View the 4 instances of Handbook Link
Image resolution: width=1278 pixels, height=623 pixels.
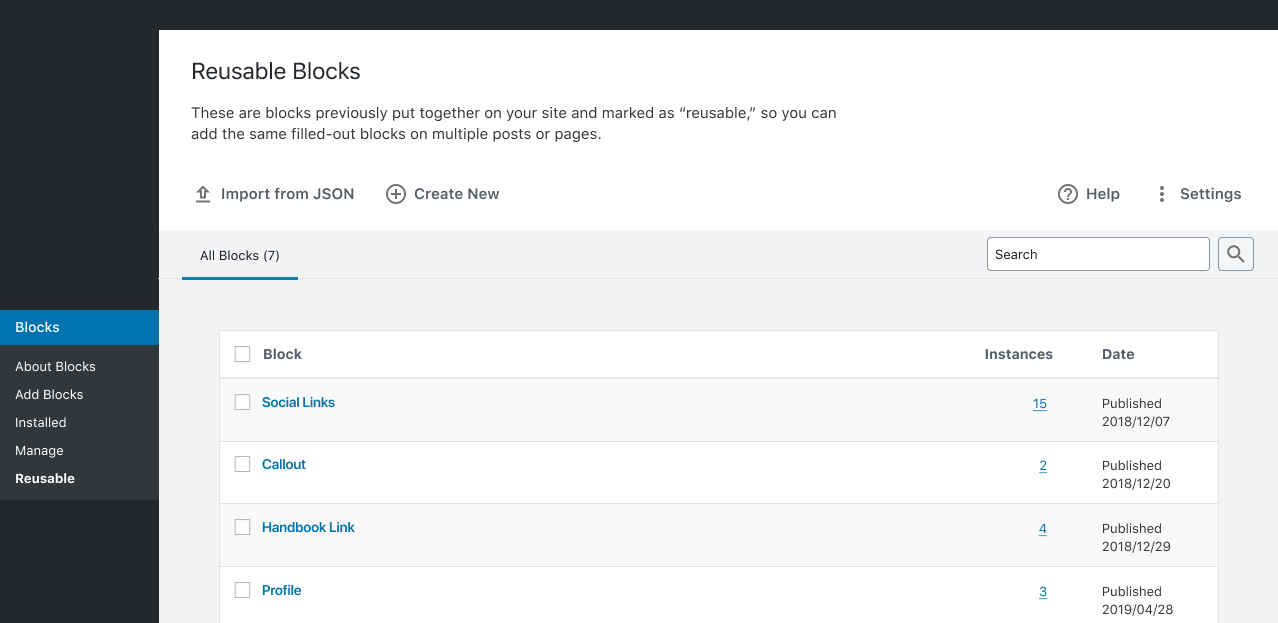pos(1042,528)
